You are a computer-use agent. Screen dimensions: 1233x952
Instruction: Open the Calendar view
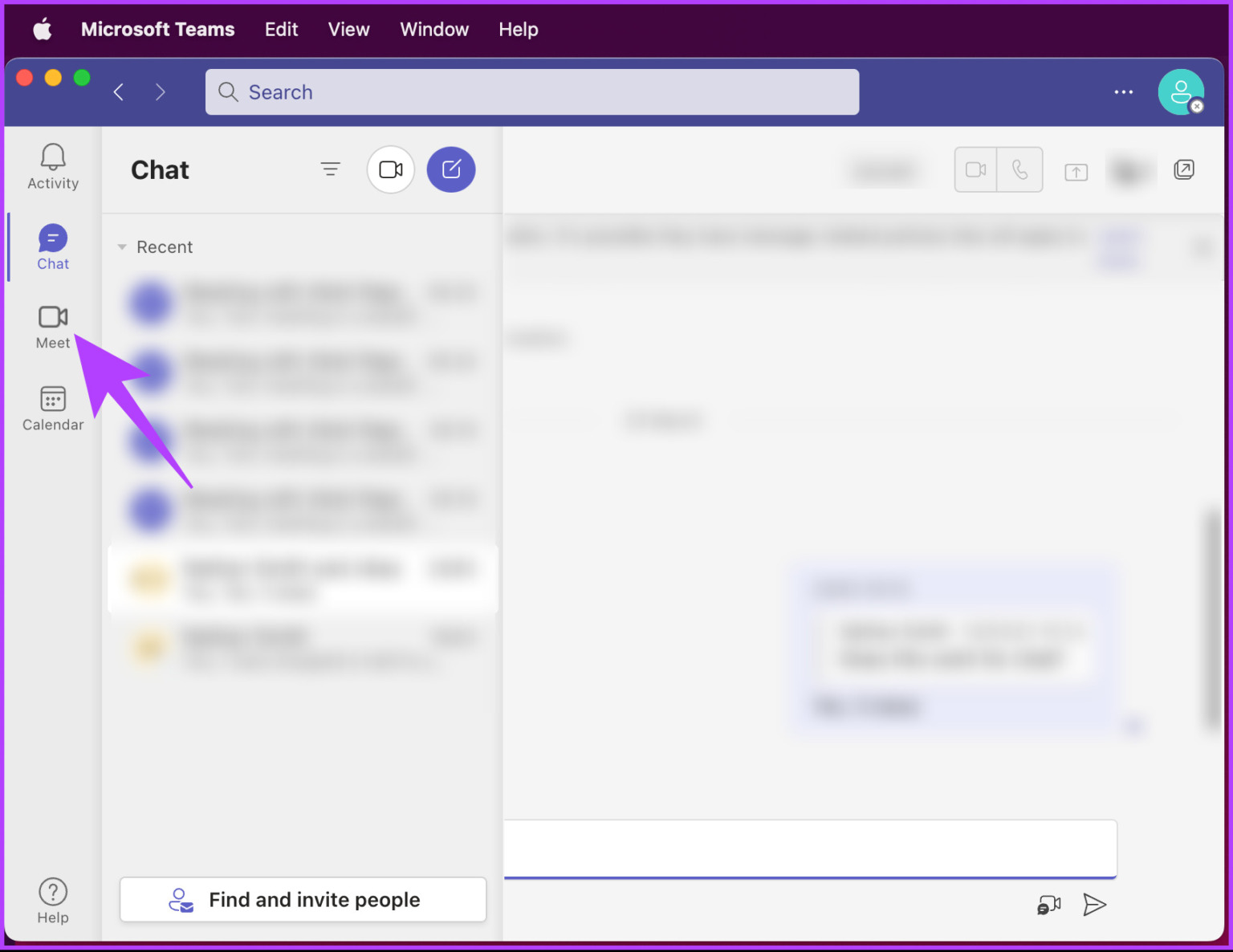click(x=52, y=408)
